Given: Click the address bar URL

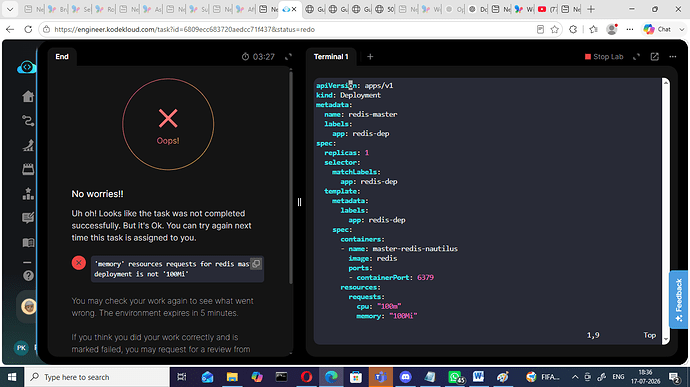Looking at the screenshot, I should pos(184,29).
